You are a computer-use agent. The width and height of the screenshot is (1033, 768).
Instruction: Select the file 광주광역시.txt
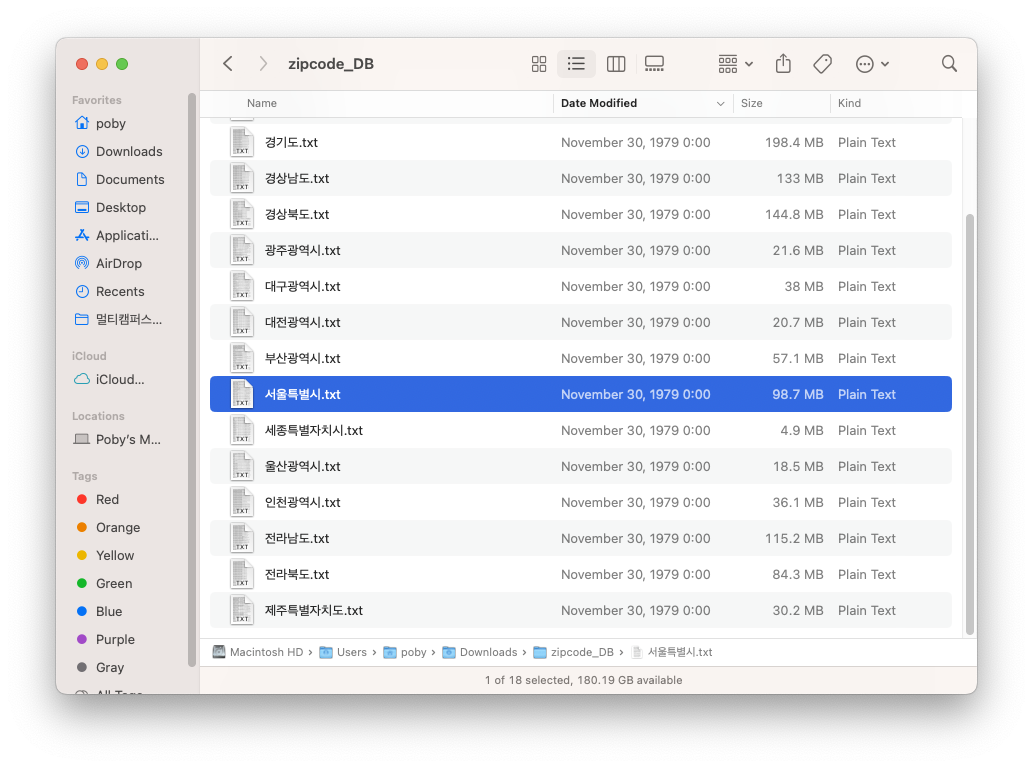[x=580, y=250]
